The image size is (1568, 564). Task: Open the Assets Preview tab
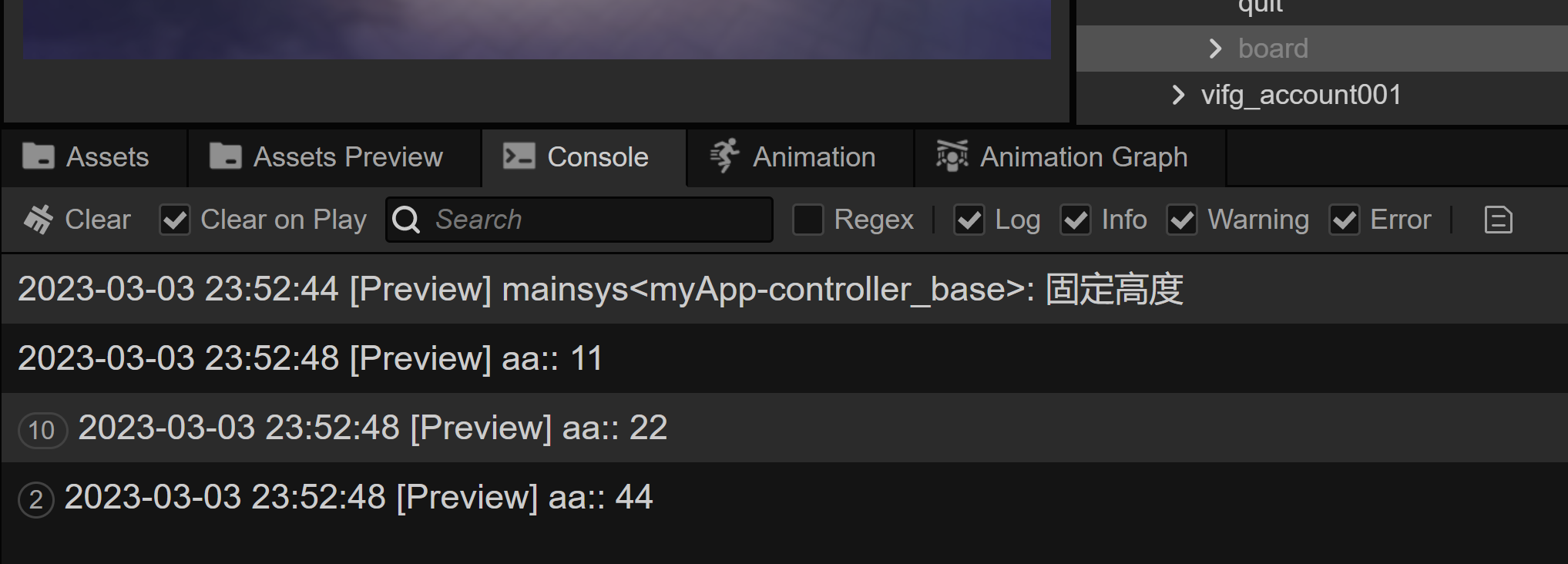[348, 157]
